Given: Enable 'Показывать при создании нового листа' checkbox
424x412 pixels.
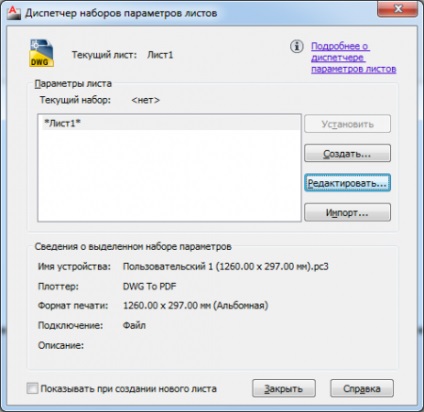Looking at the screenshot, I should 32,388.
